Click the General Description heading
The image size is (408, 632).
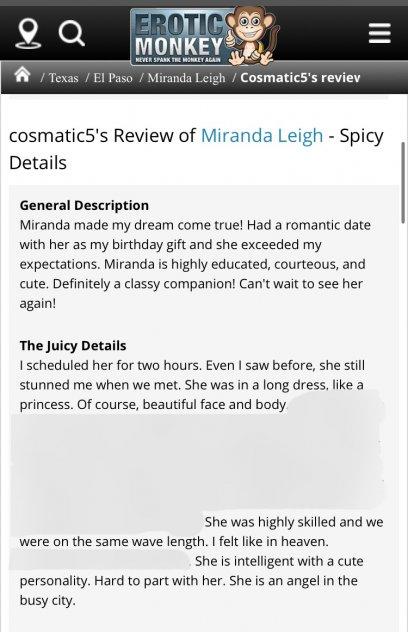[84, 206]
